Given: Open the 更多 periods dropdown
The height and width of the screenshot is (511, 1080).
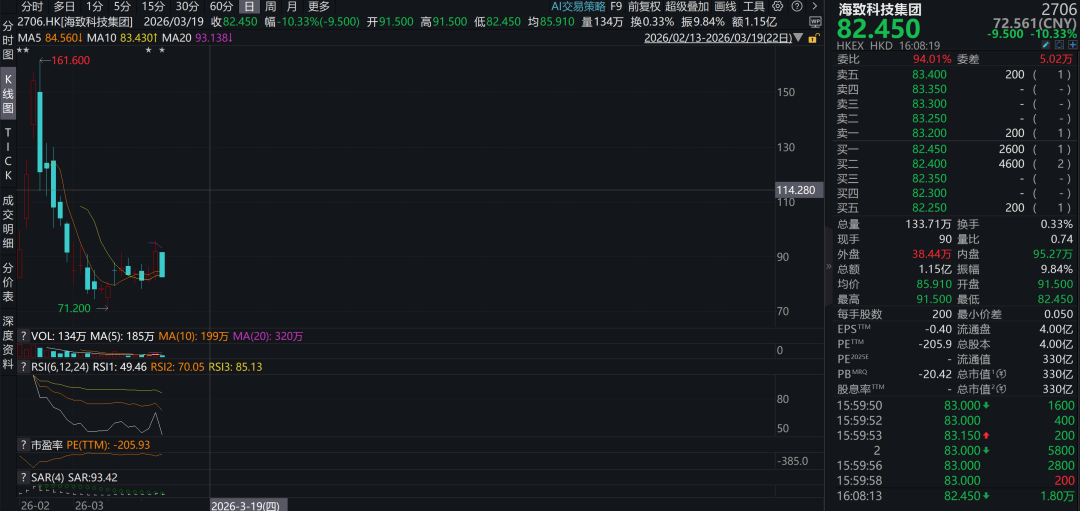Looking at the screenshot, I should pyautogui.click(x=318, y=6).
